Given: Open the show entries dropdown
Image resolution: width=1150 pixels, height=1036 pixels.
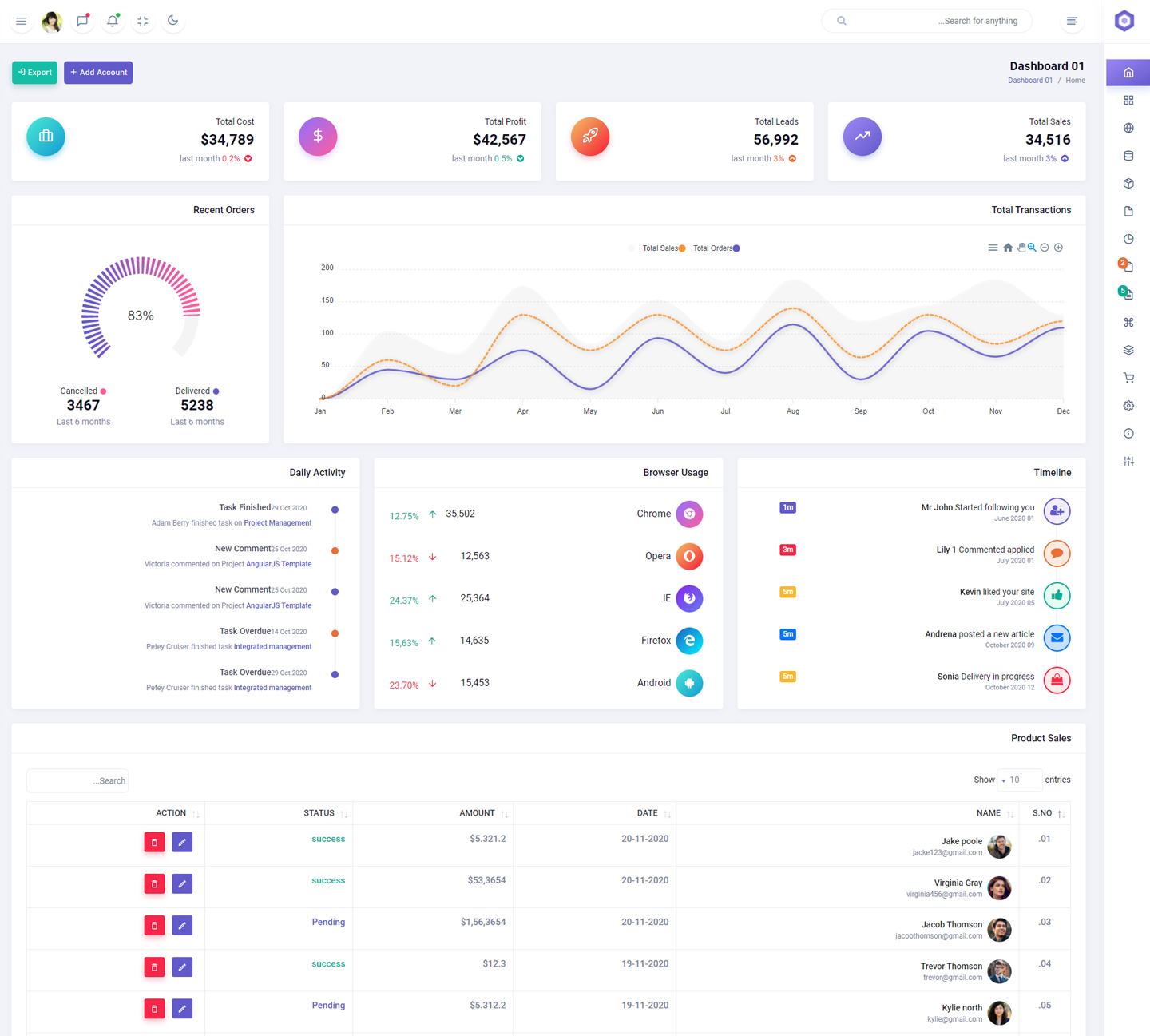Looking at the screenshot, I should 1019,780.
